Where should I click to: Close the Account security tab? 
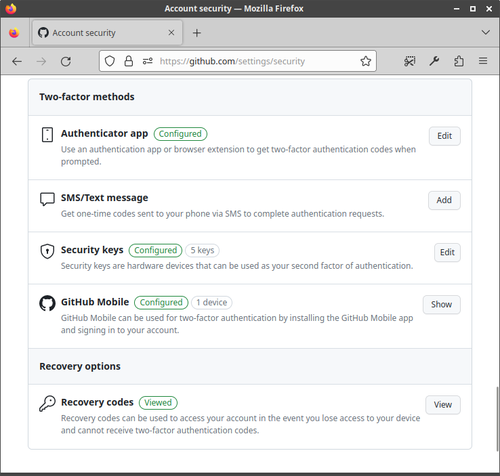[171, 33]
